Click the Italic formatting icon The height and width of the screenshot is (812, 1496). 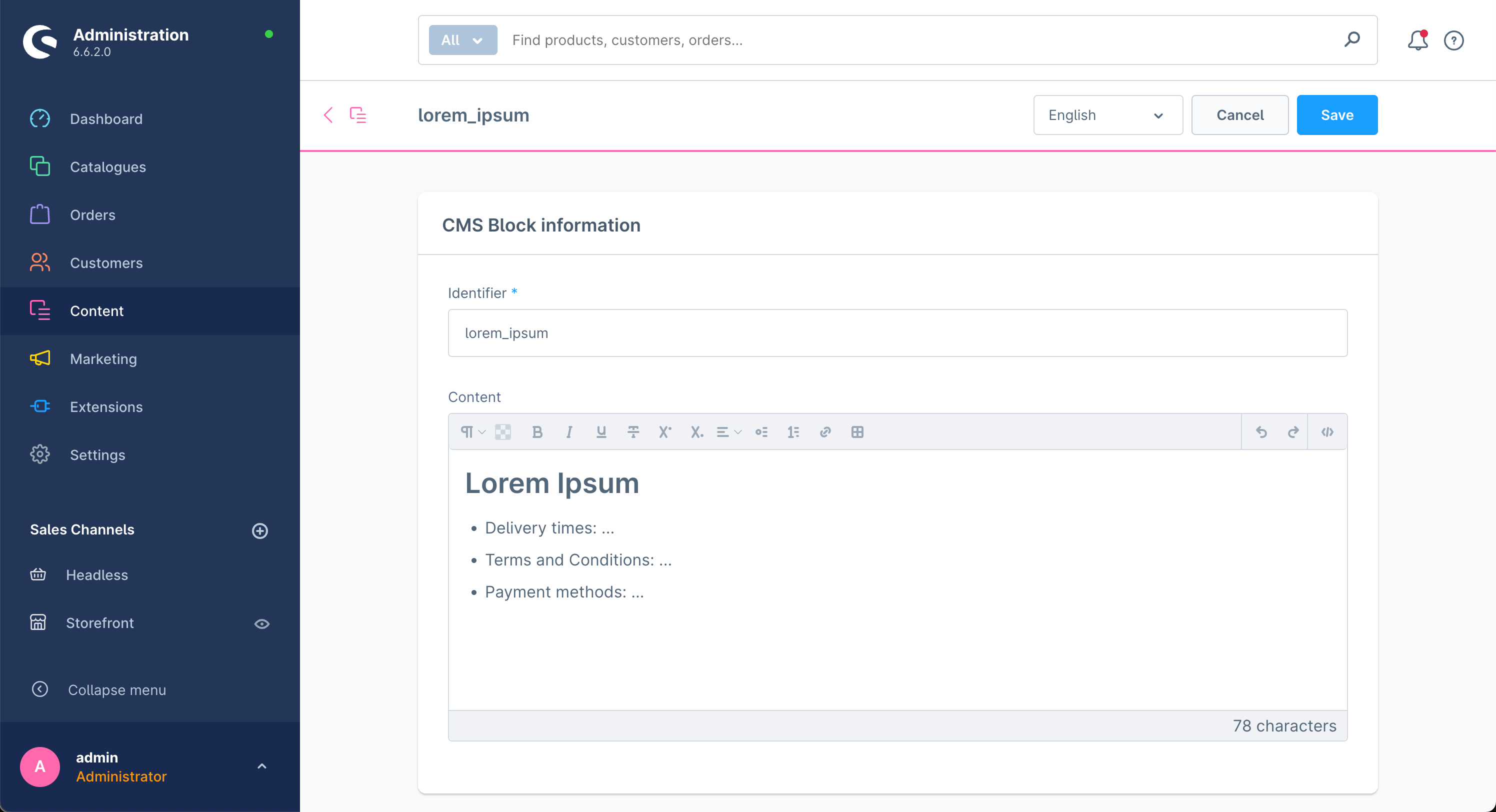point(569,432)
